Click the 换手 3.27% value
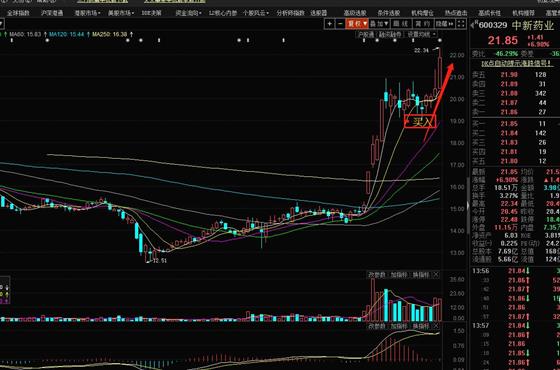Screen dimensions: 560x370 click(x=509, y=196)
